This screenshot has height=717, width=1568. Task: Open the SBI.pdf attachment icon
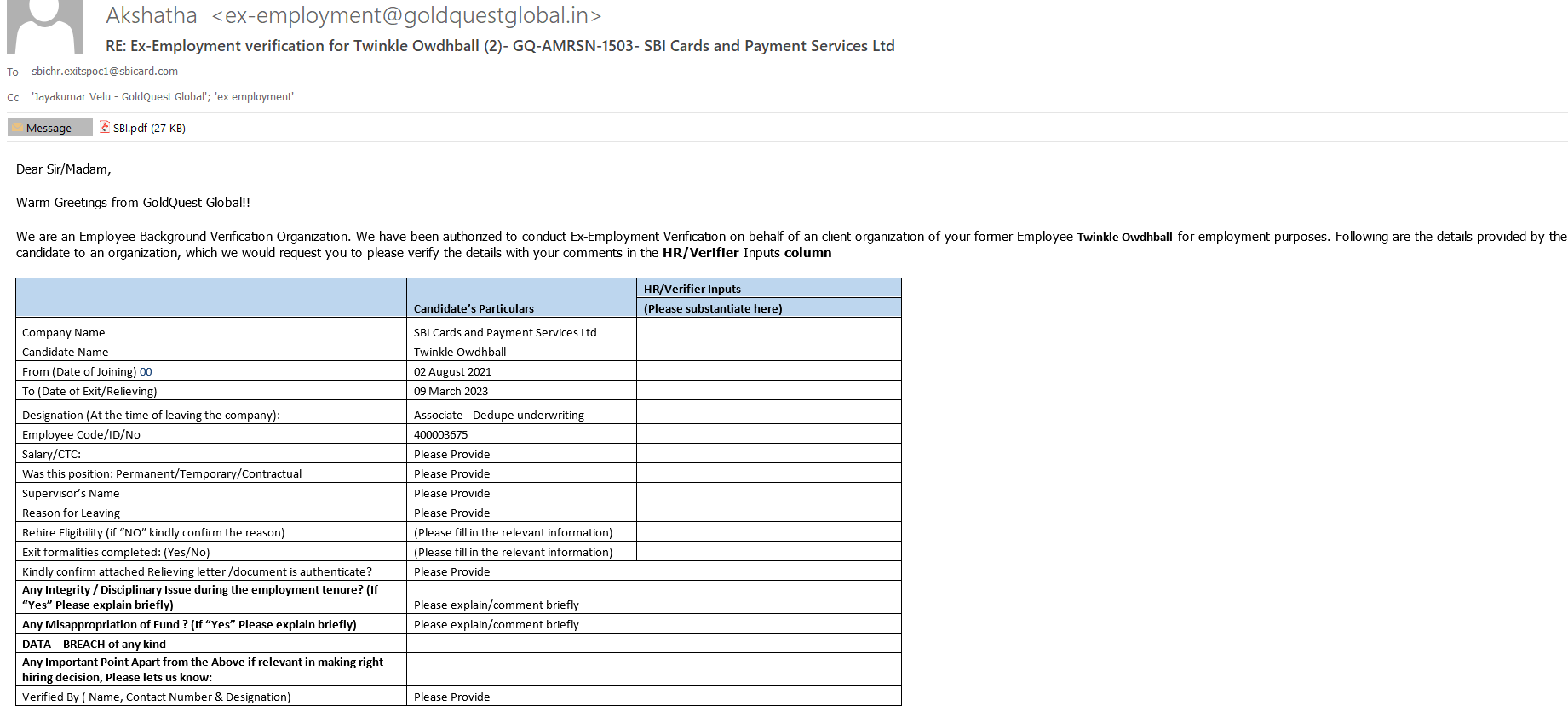click(x=105, y=127)
